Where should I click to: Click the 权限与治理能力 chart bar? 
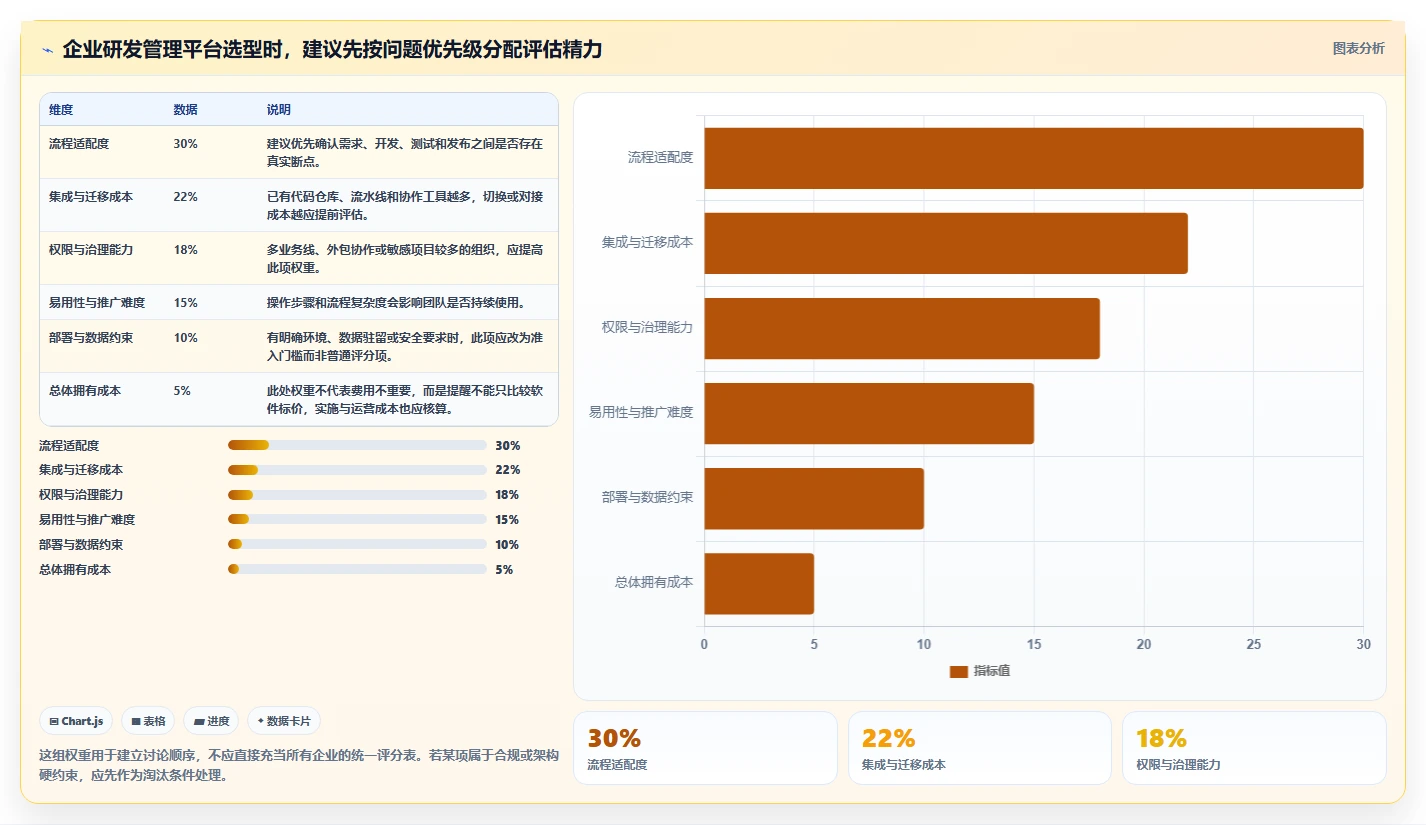click(x=902, y=328)
